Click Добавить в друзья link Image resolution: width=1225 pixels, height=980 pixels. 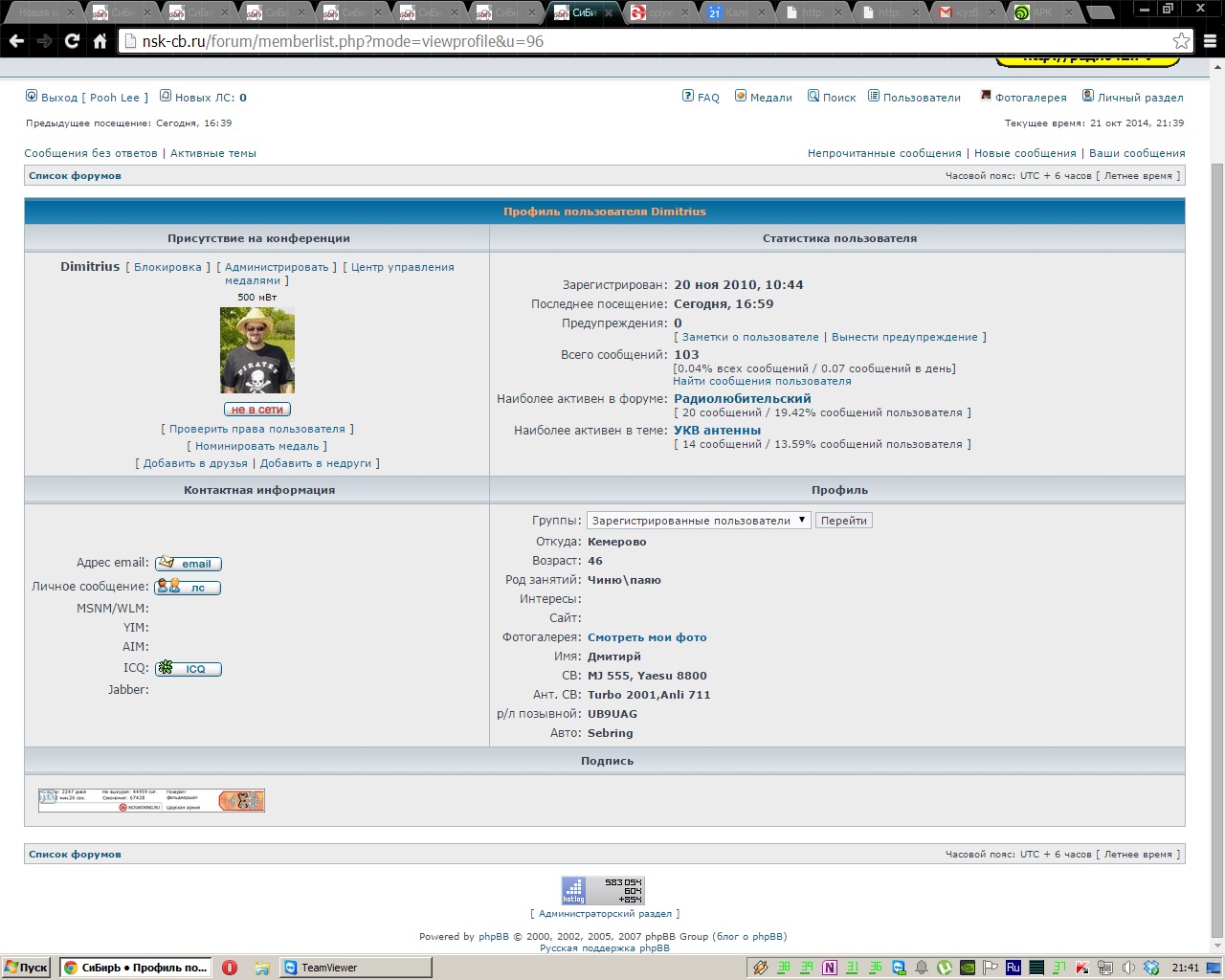[195, 463]
